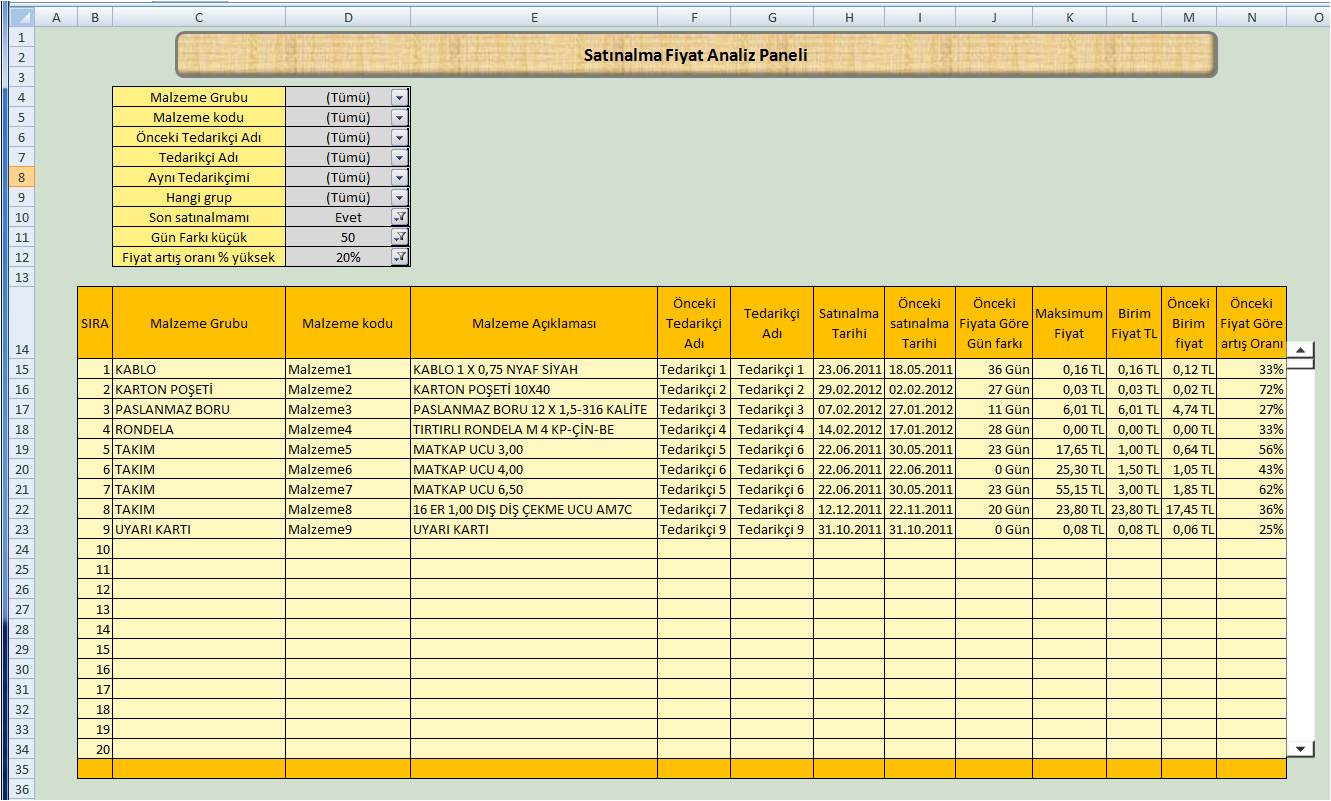The height and width of the screenshot is (801, 1331).
Task: Open the Önceki Tedarikçi Adı dropdown arrow
Action: coord(399,137)
